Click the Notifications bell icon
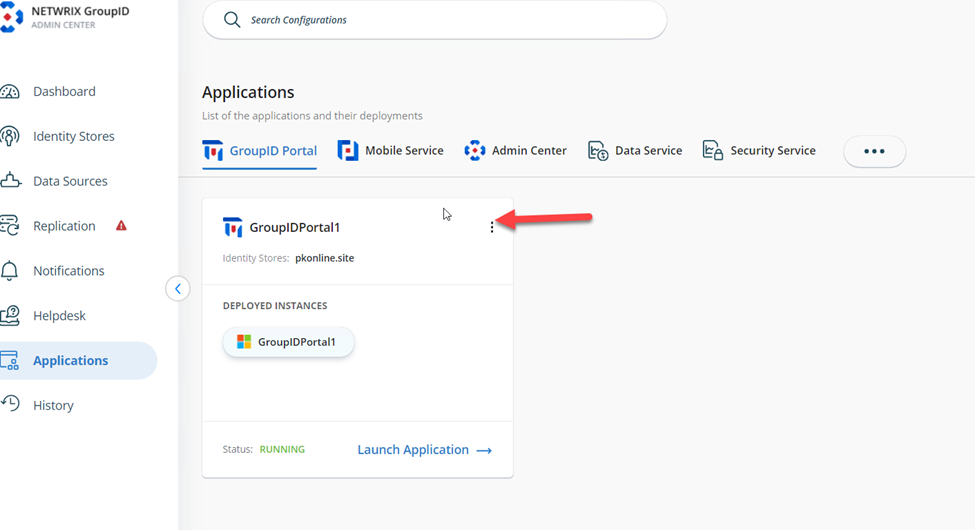The image size is (975, 530). (x=9, y=271)
